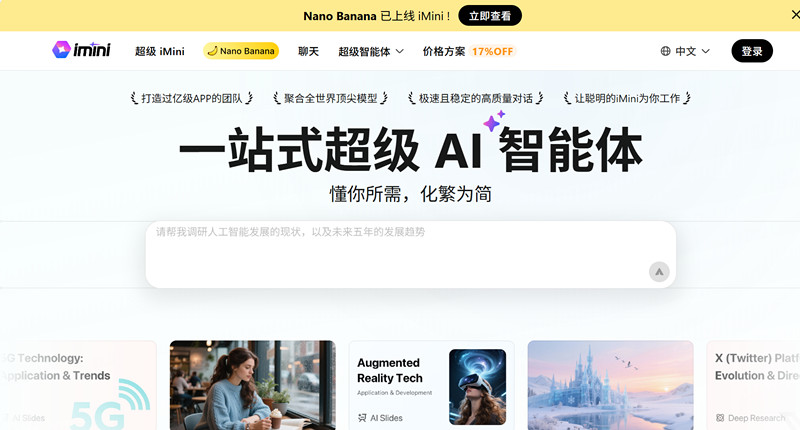800x430 pixels.
Task: Click the 极速且稳定的高质量对话 tagline
Action: [x=476, y=98]
